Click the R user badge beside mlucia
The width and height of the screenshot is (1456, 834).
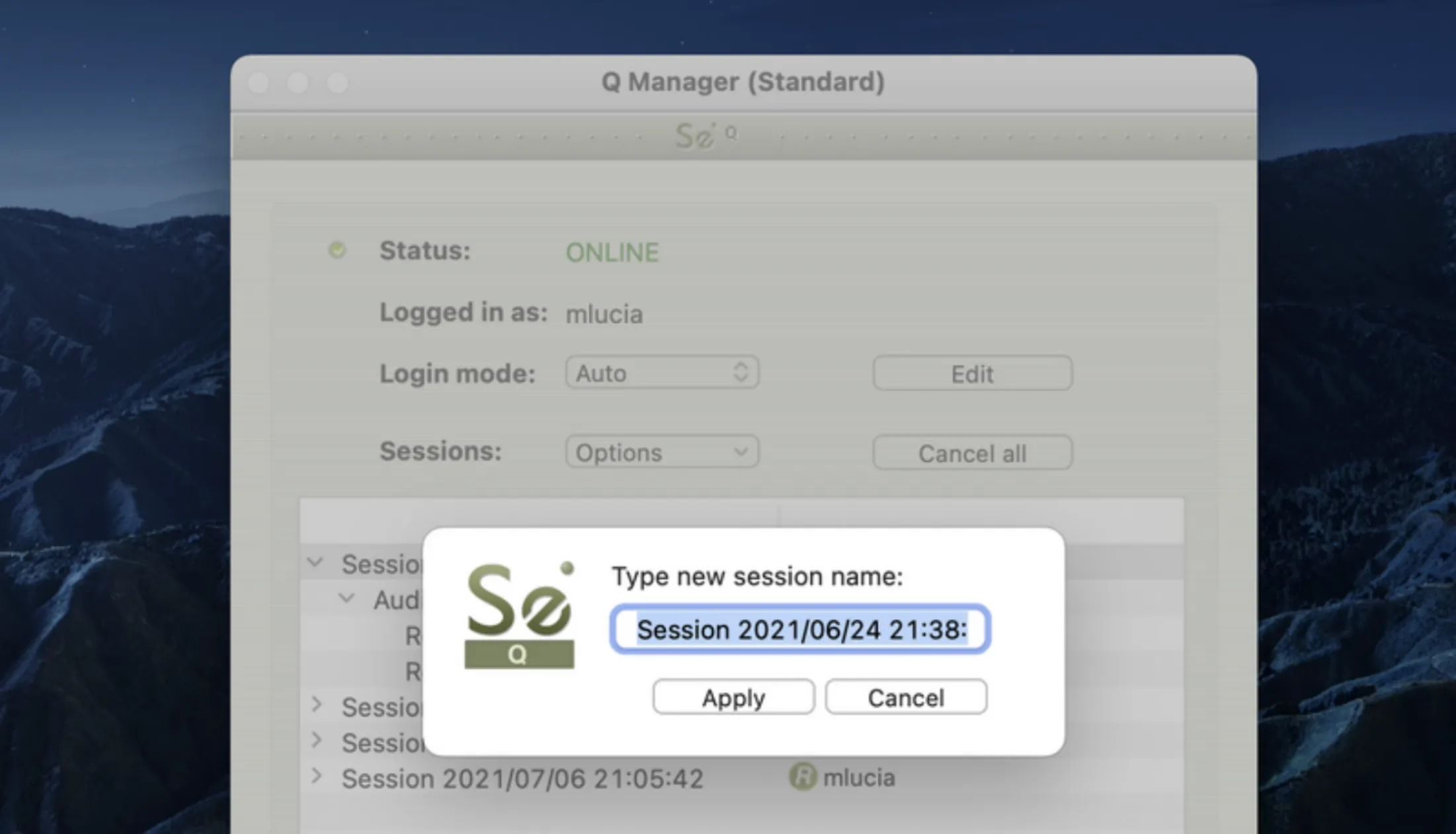click(803, 777)
